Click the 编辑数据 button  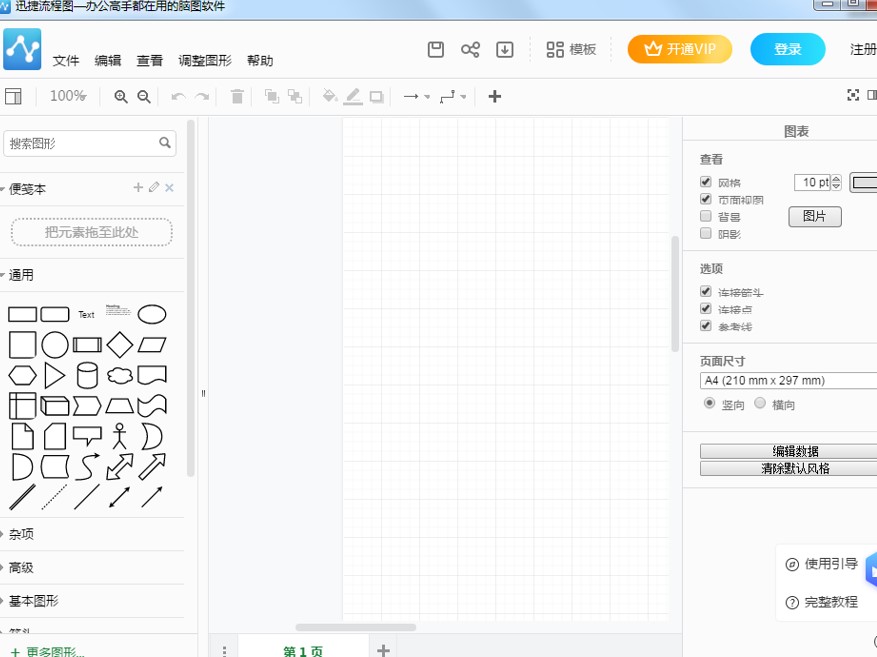pos(788,451)
